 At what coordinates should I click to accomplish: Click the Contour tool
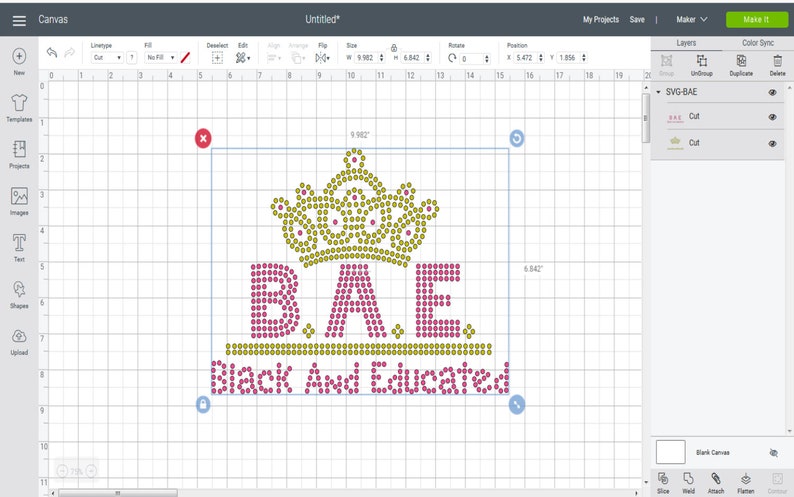777,483
